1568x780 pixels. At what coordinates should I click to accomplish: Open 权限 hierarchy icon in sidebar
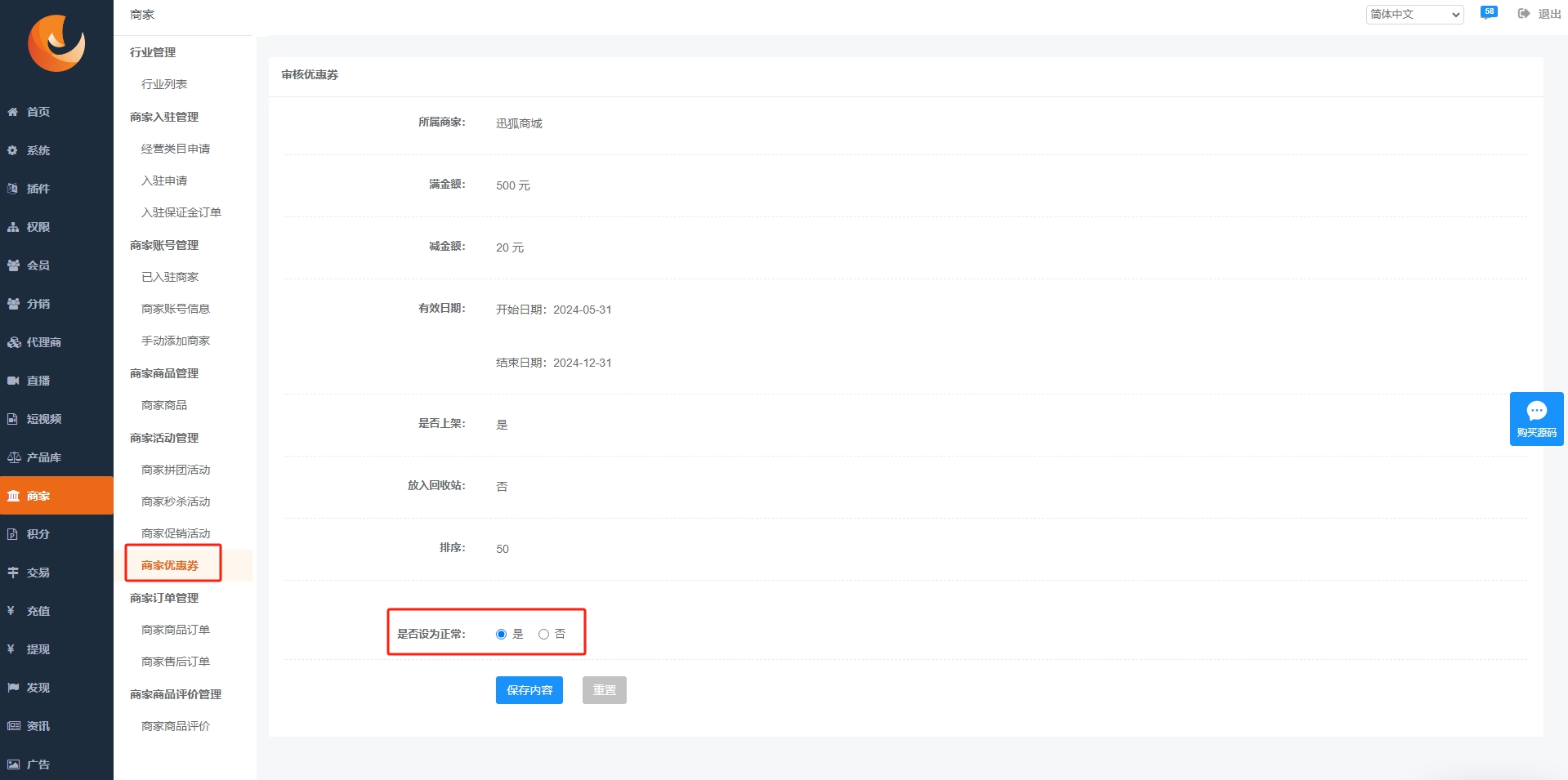coord(13,227)
